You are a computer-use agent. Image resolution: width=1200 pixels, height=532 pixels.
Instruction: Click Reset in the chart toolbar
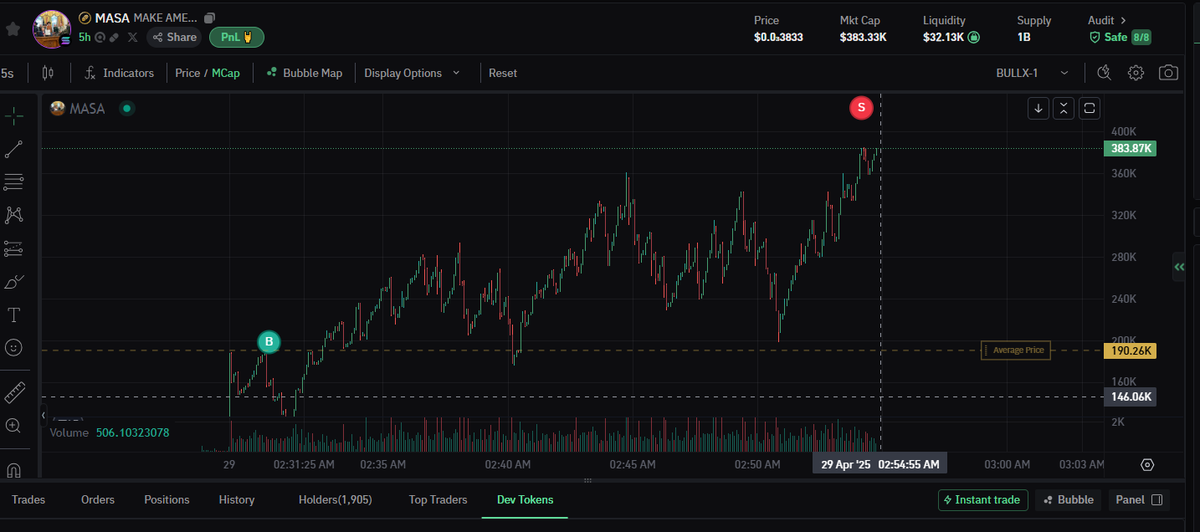(503, 73)
